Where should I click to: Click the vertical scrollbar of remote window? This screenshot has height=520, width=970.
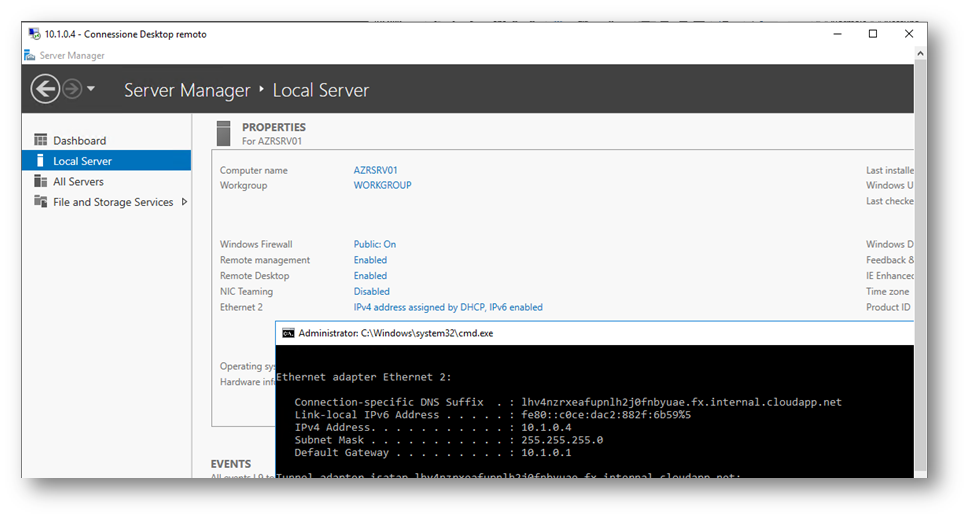(920, 250)
